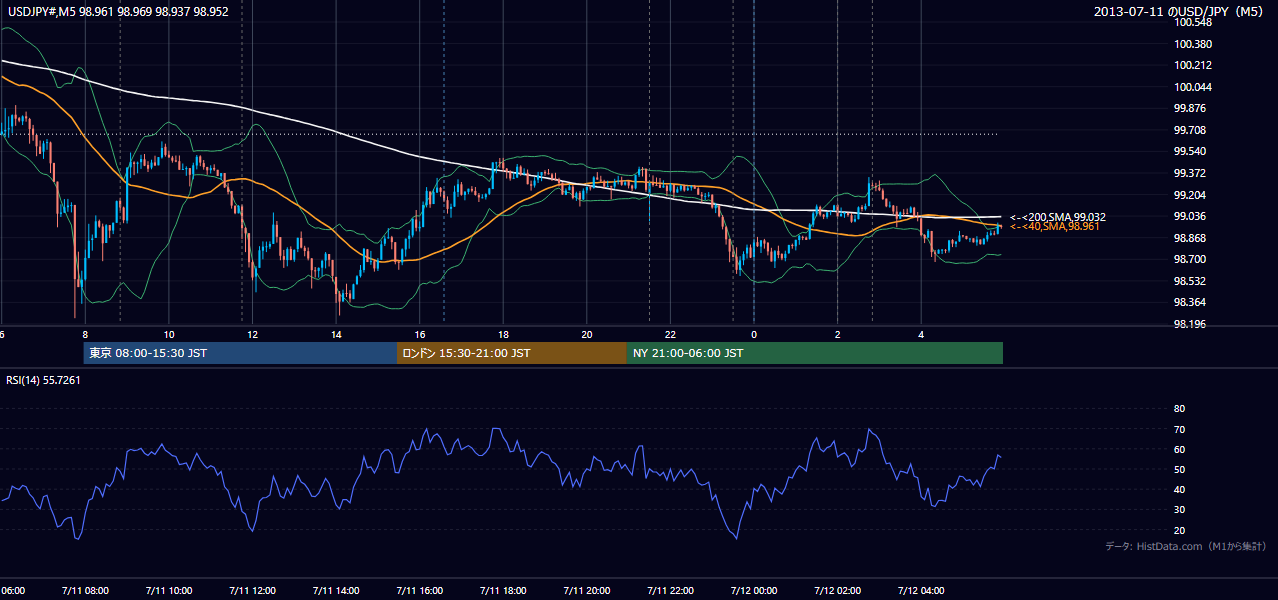Screen dimensions: 1278x600
Task: Click hour tick label 14 under price chart
Action: (336, 335)
